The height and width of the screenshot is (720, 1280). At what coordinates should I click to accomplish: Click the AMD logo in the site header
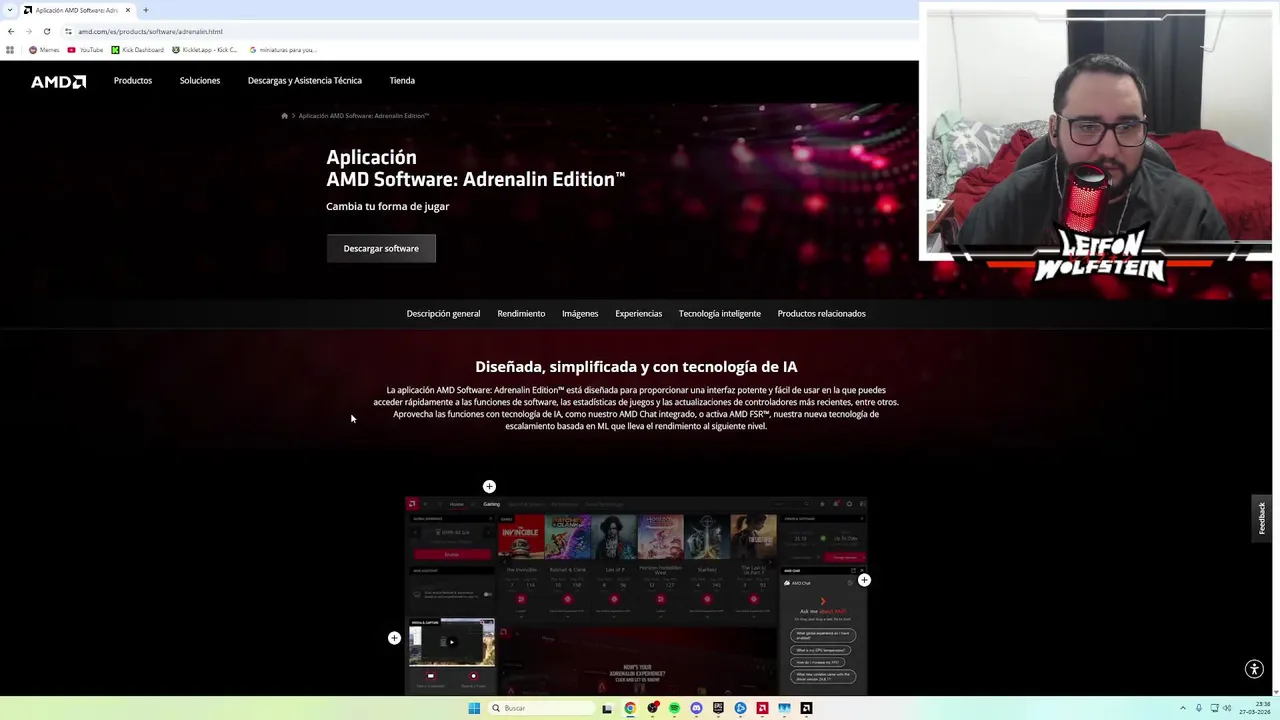pyautogui.click(x=58, y=81)
